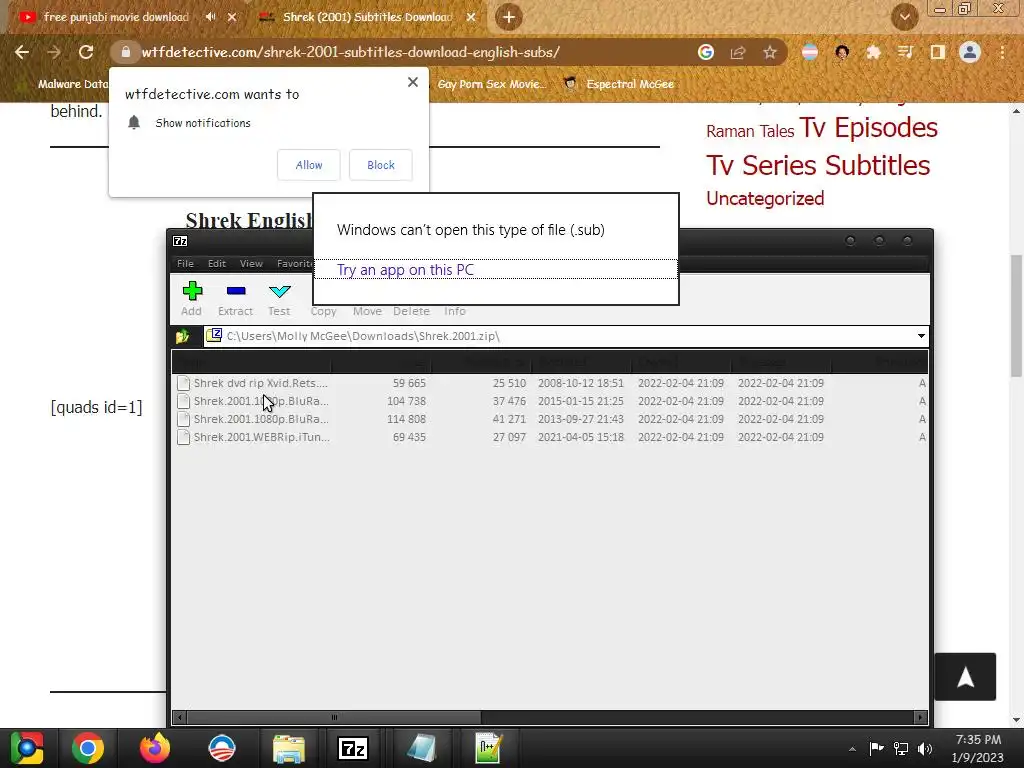Open the View menu in 7-Zip
The width and height of the screenshot is (1024, 768).
pyautogui.click(x=251, y=263)
